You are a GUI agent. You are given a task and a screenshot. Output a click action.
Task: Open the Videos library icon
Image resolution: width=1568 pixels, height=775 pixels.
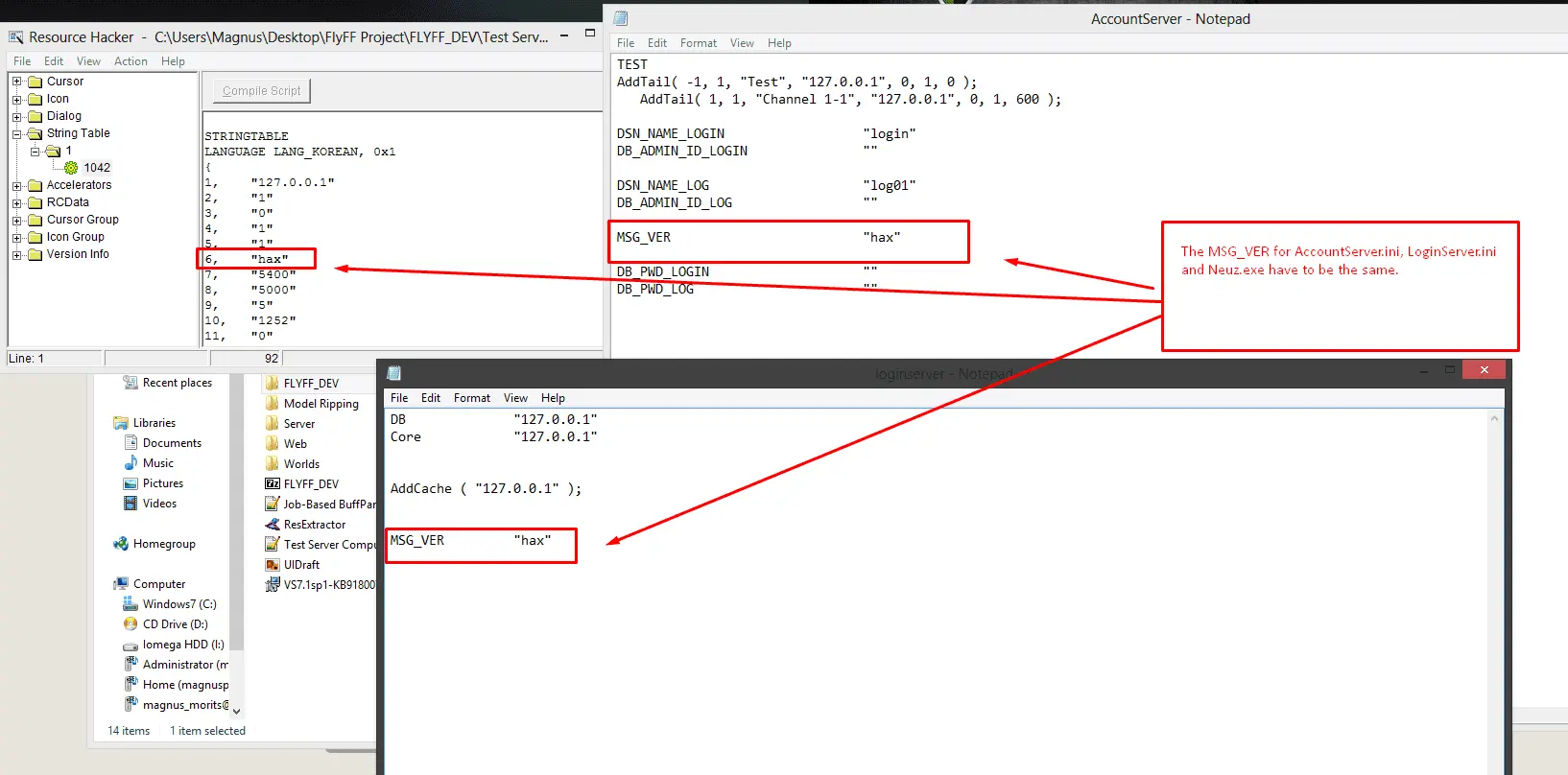[x=131, y=504]
